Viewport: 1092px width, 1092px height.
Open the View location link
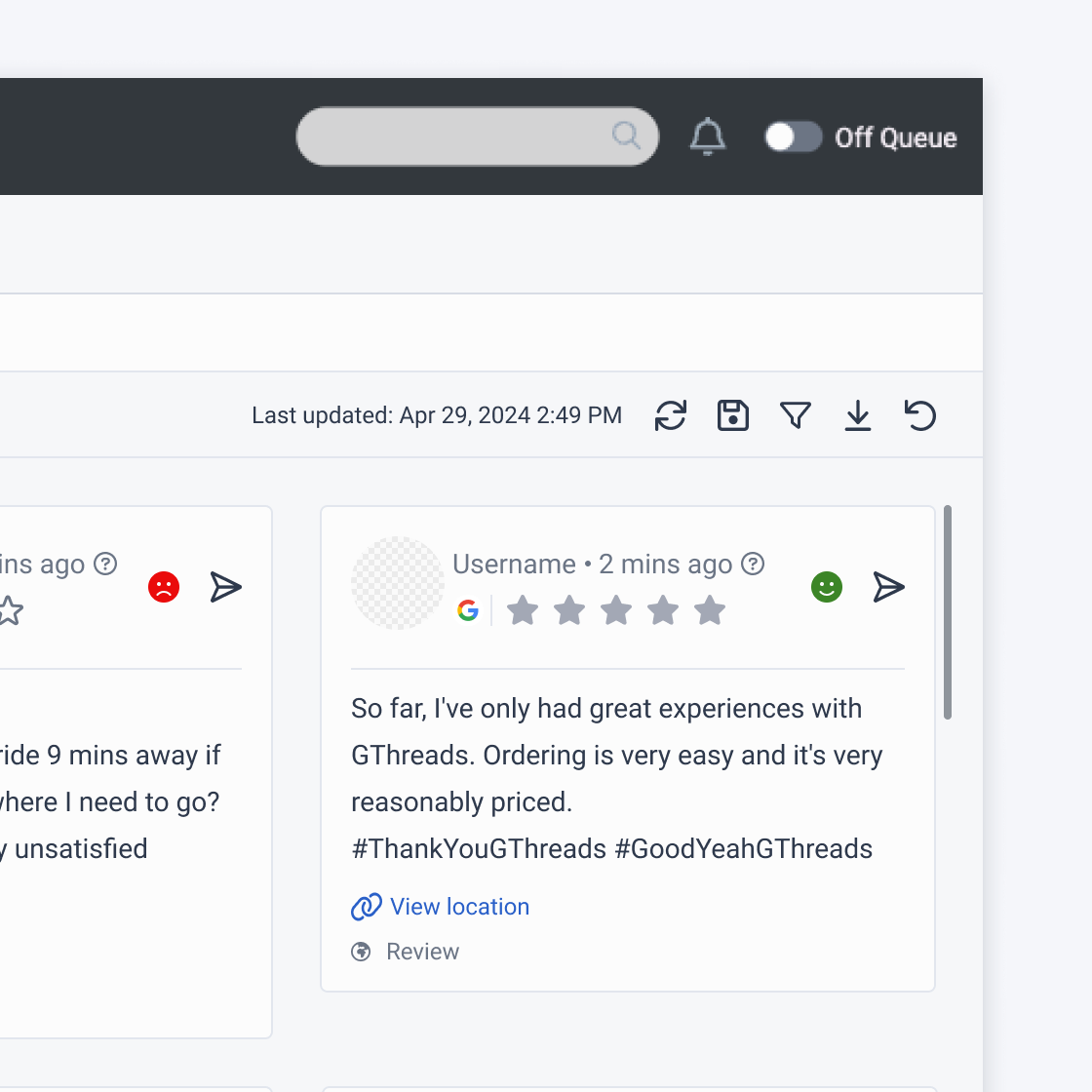[x=458, y=907]
